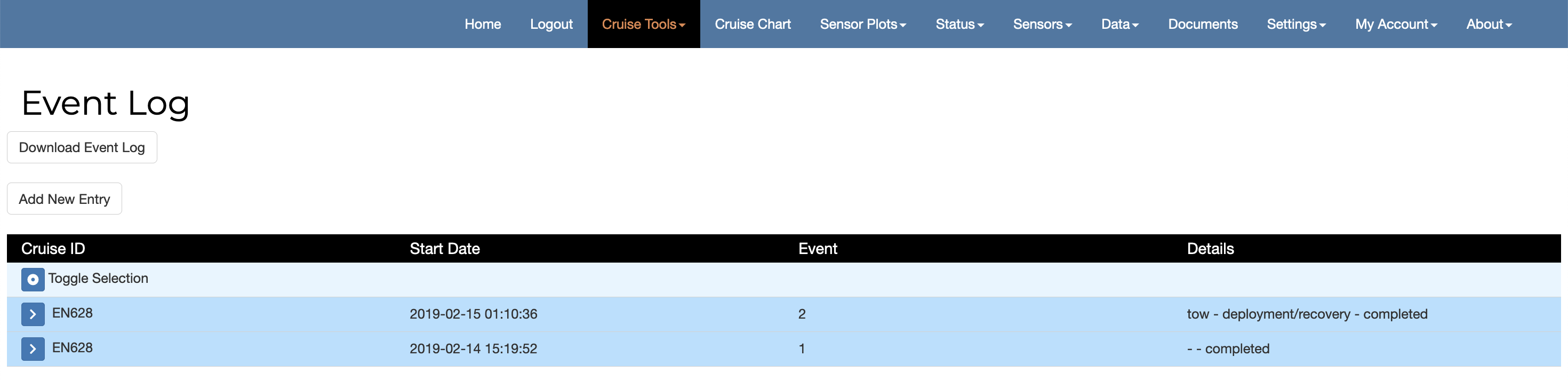Image resolution: width=1568 pixels, height=380 pixels.
Task: Download the event log
Action: click(x=82, y=147)
